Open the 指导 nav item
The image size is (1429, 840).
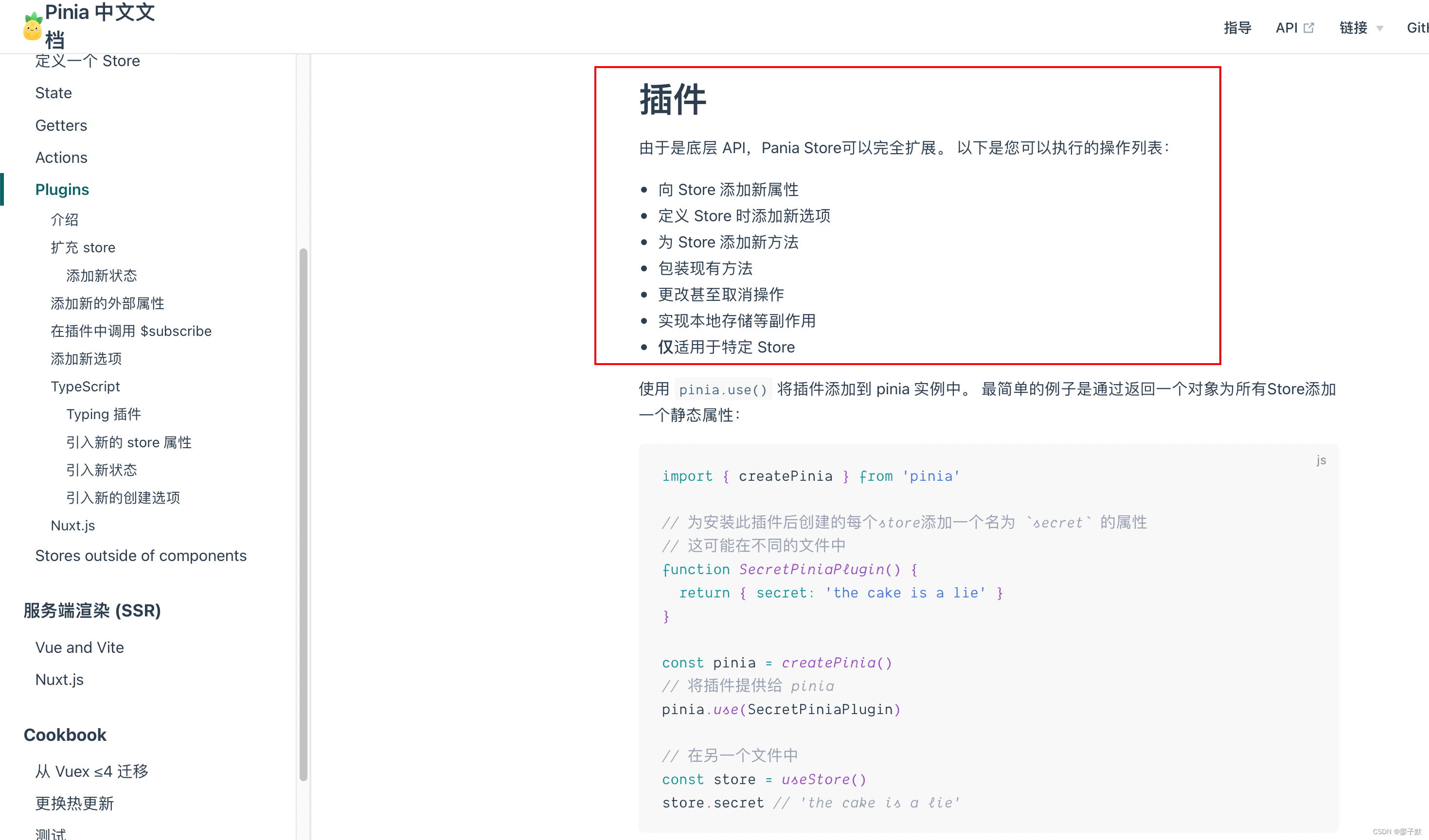point(1237,28)
